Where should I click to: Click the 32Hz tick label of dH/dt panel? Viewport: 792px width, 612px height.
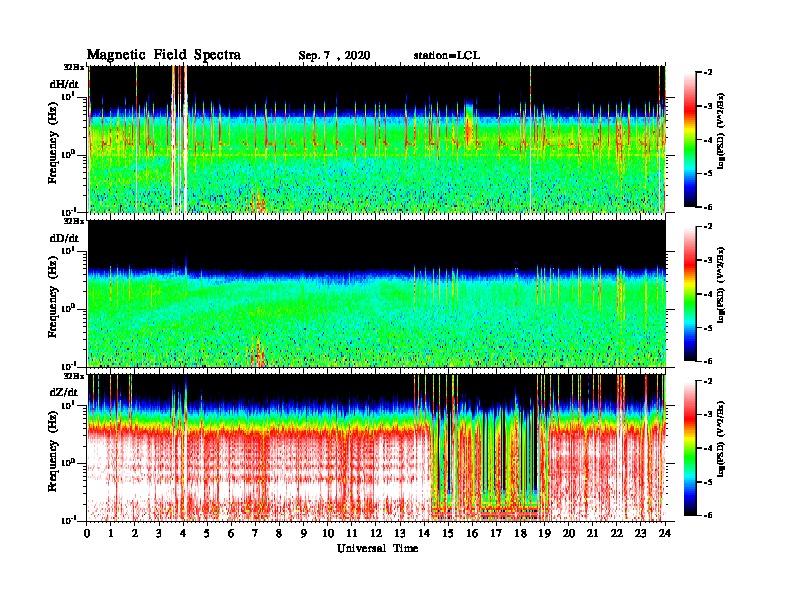(x=73, y=67)
